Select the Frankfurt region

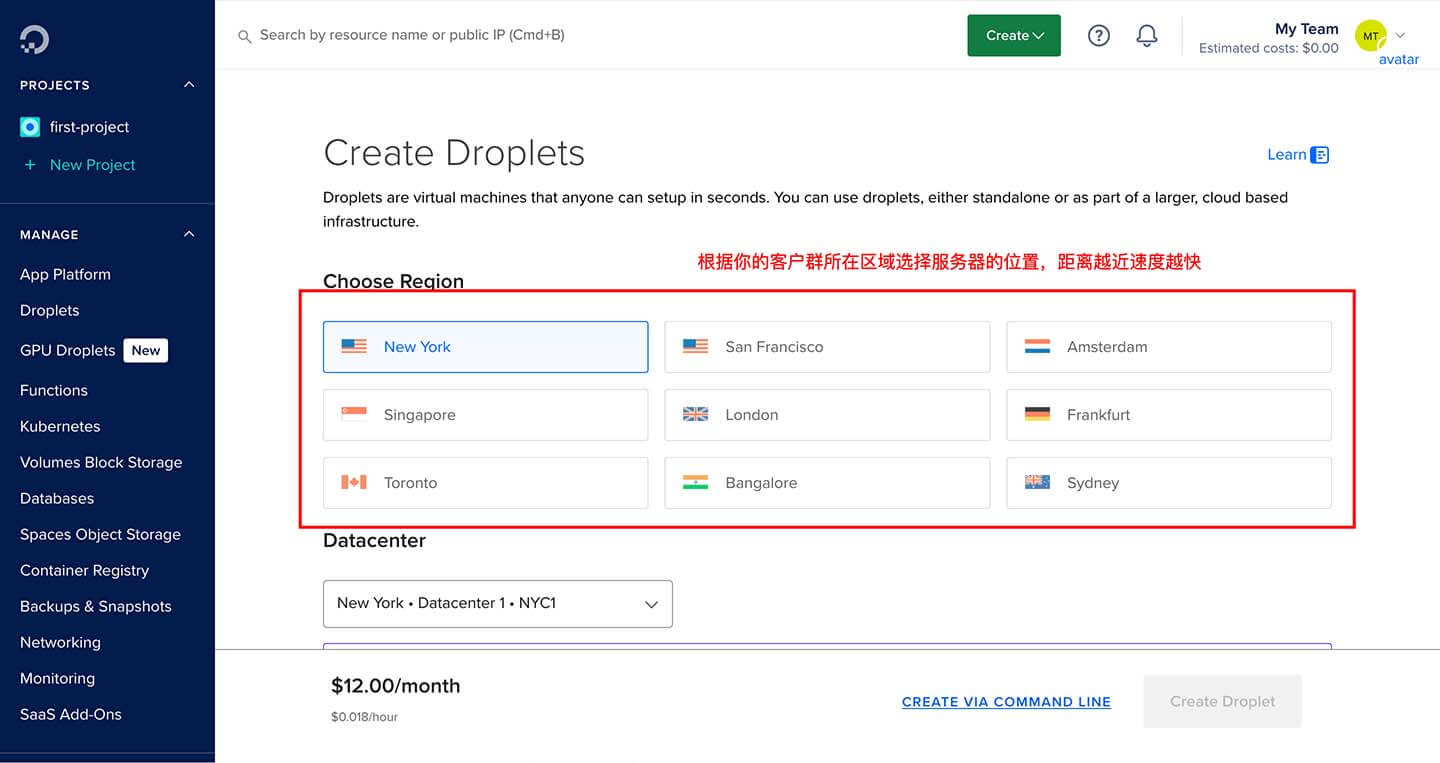(1169, 415)
